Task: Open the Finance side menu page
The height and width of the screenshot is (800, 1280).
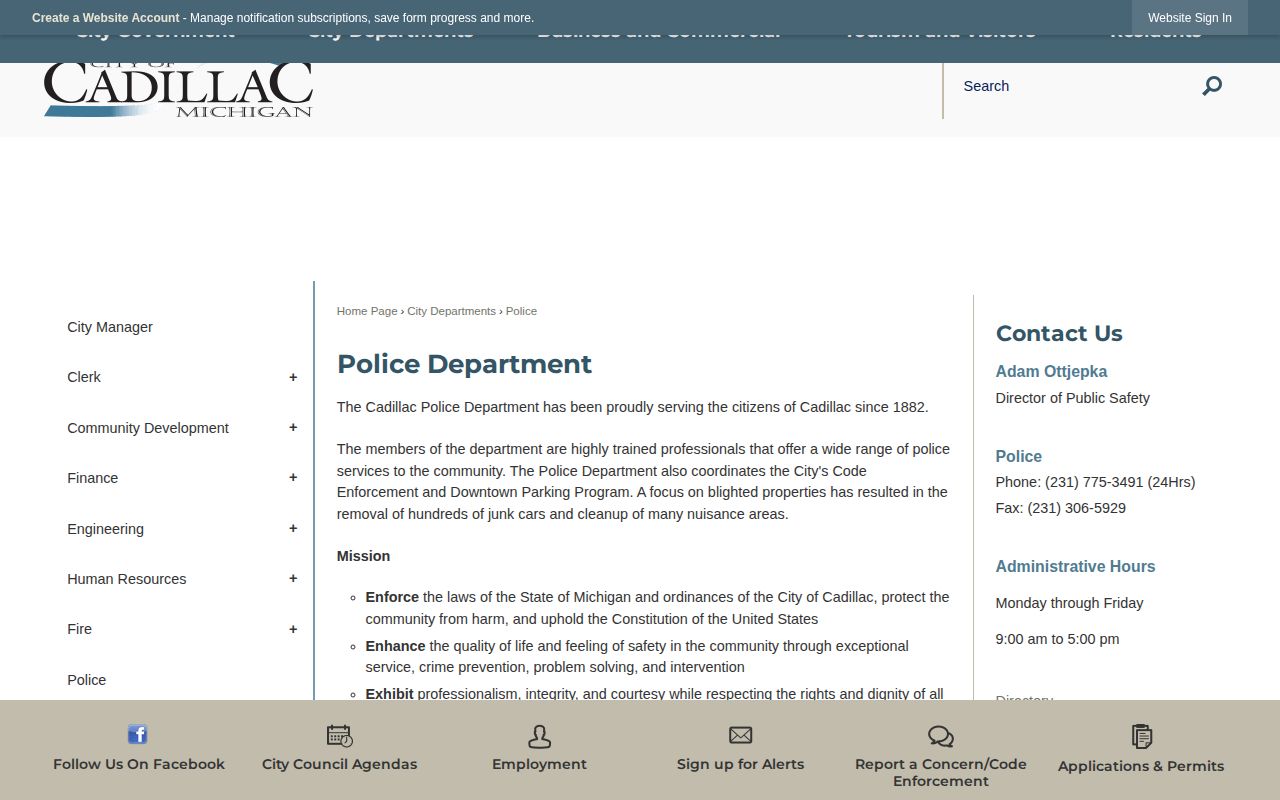Action: click(x=93, y=478)
